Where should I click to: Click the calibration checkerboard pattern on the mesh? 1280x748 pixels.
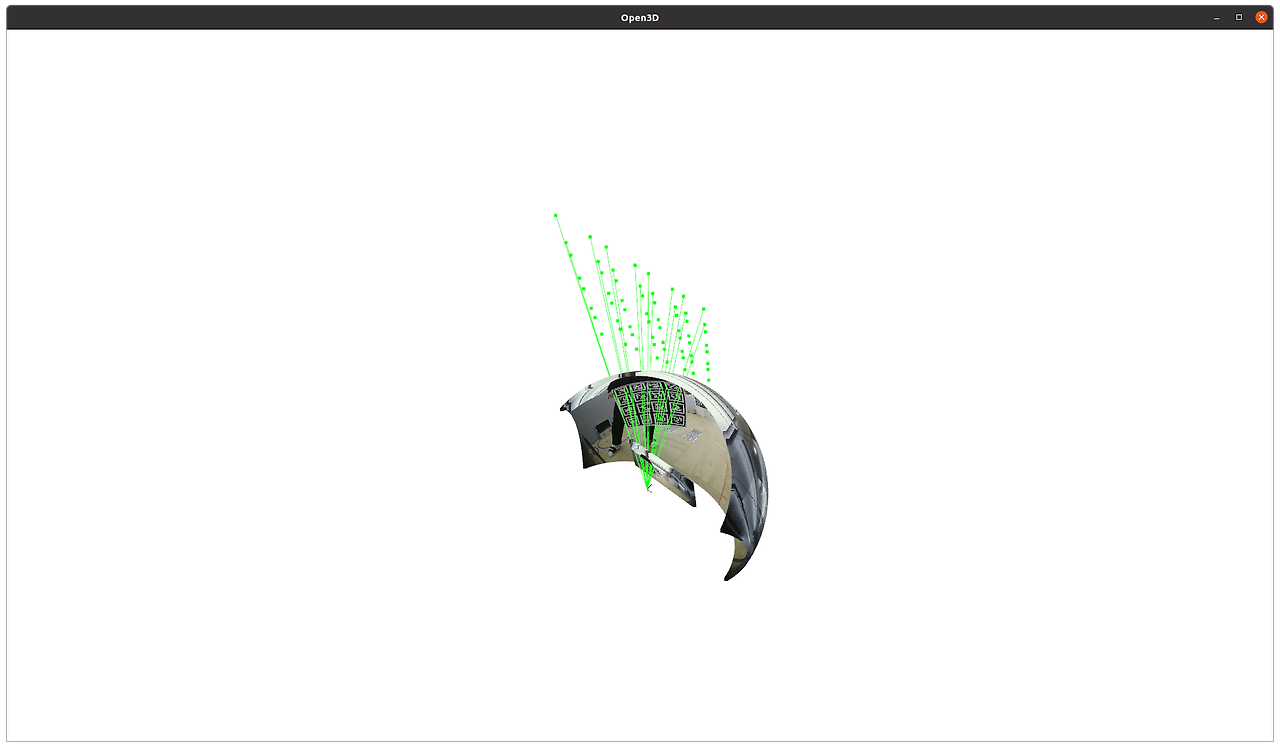pos(648,404)
